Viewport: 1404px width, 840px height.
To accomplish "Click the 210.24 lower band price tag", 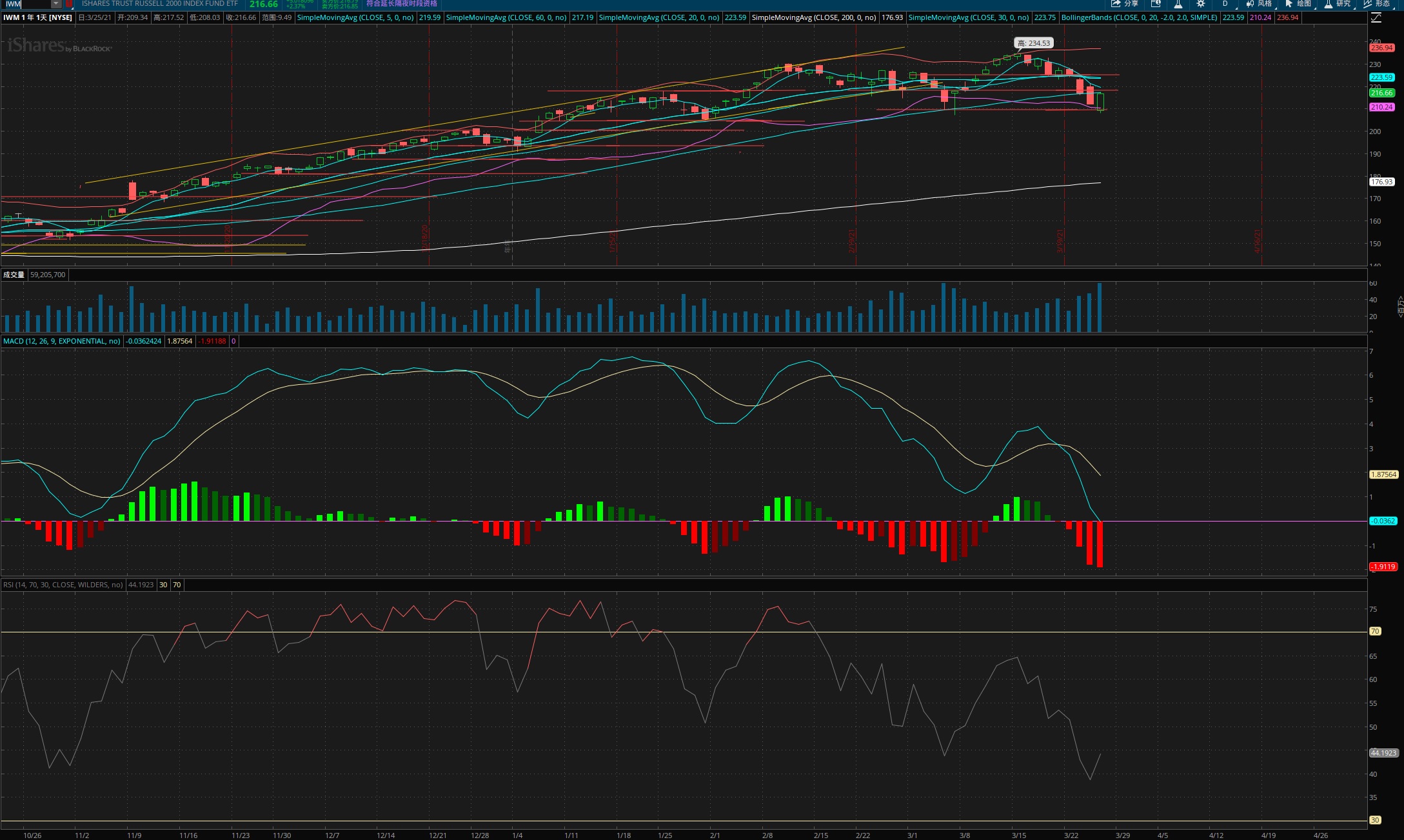I will tap(1381, 107).
